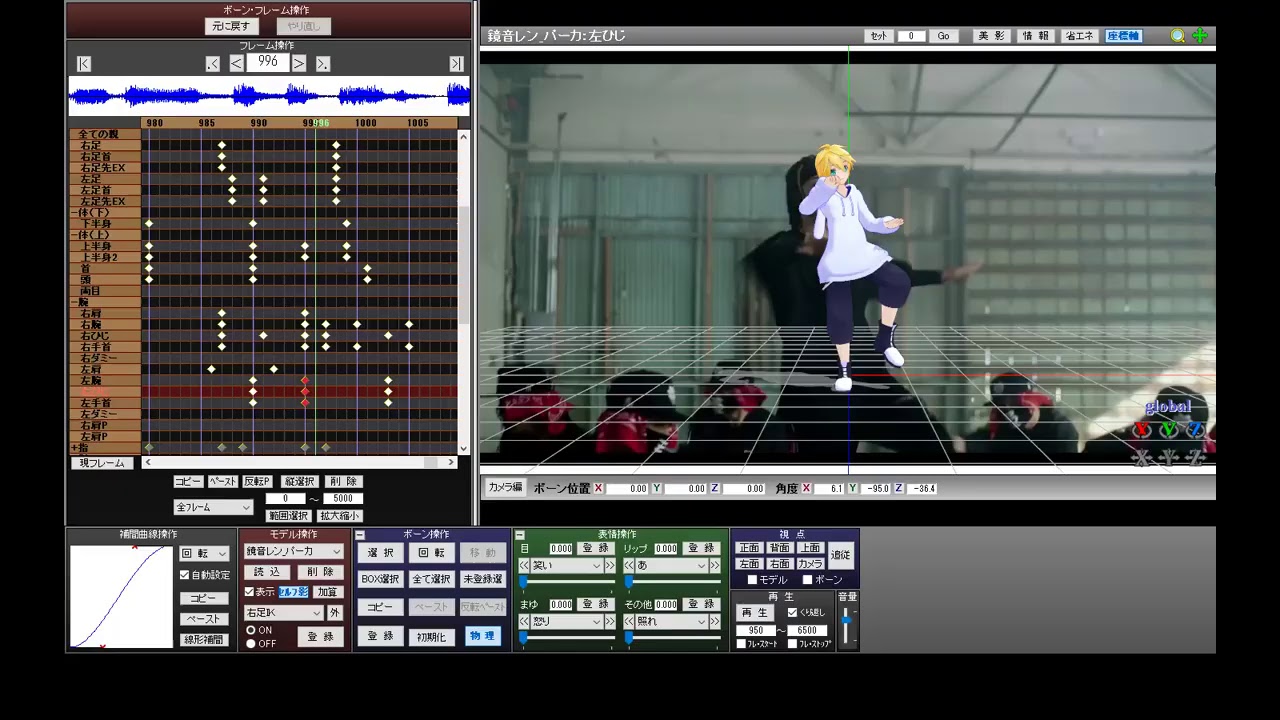Screen dimensions: 1280x720
Task: Switch viewport to 正面 front view
Action: [x=749, y=548]
